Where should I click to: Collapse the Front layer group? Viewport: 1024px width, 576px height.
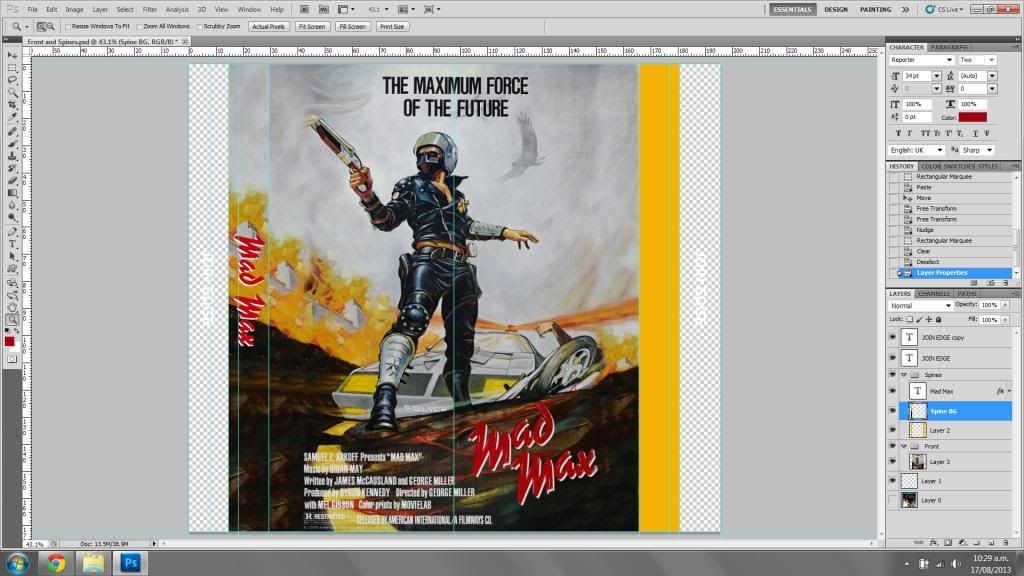pyautogui.click(x=904, y=446)
